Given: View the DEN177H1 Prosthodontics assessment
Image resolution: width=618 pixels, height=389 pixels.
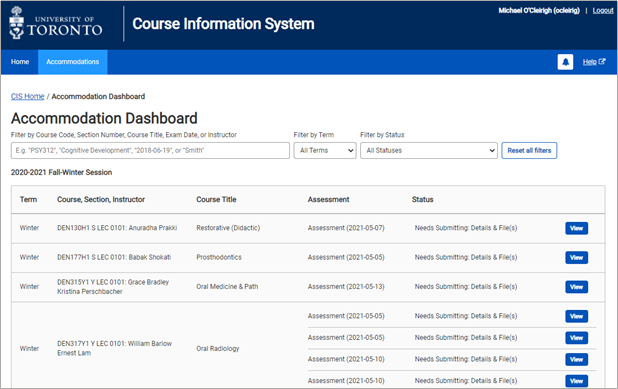Looking at the screenshot, I should pyautogui.click(x=576, y=257).
